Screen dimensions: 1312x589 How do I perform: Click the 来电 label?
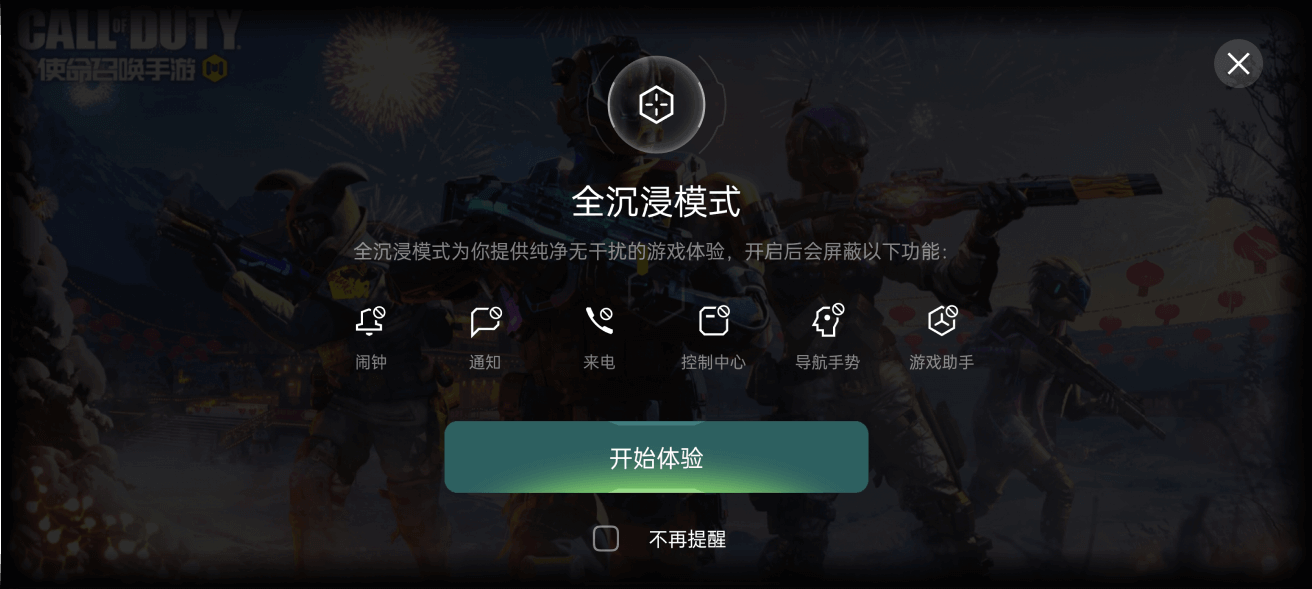click(x=599, y=362)
